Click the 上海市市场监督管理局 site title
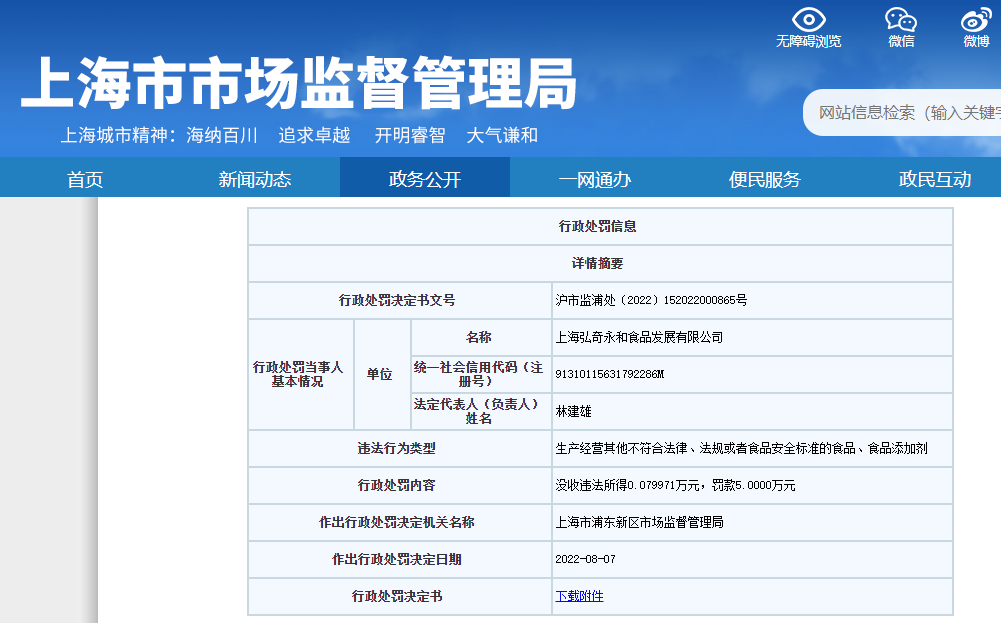Image resolution: width=1001 pixels, height=623 pixels. point(299,83)
